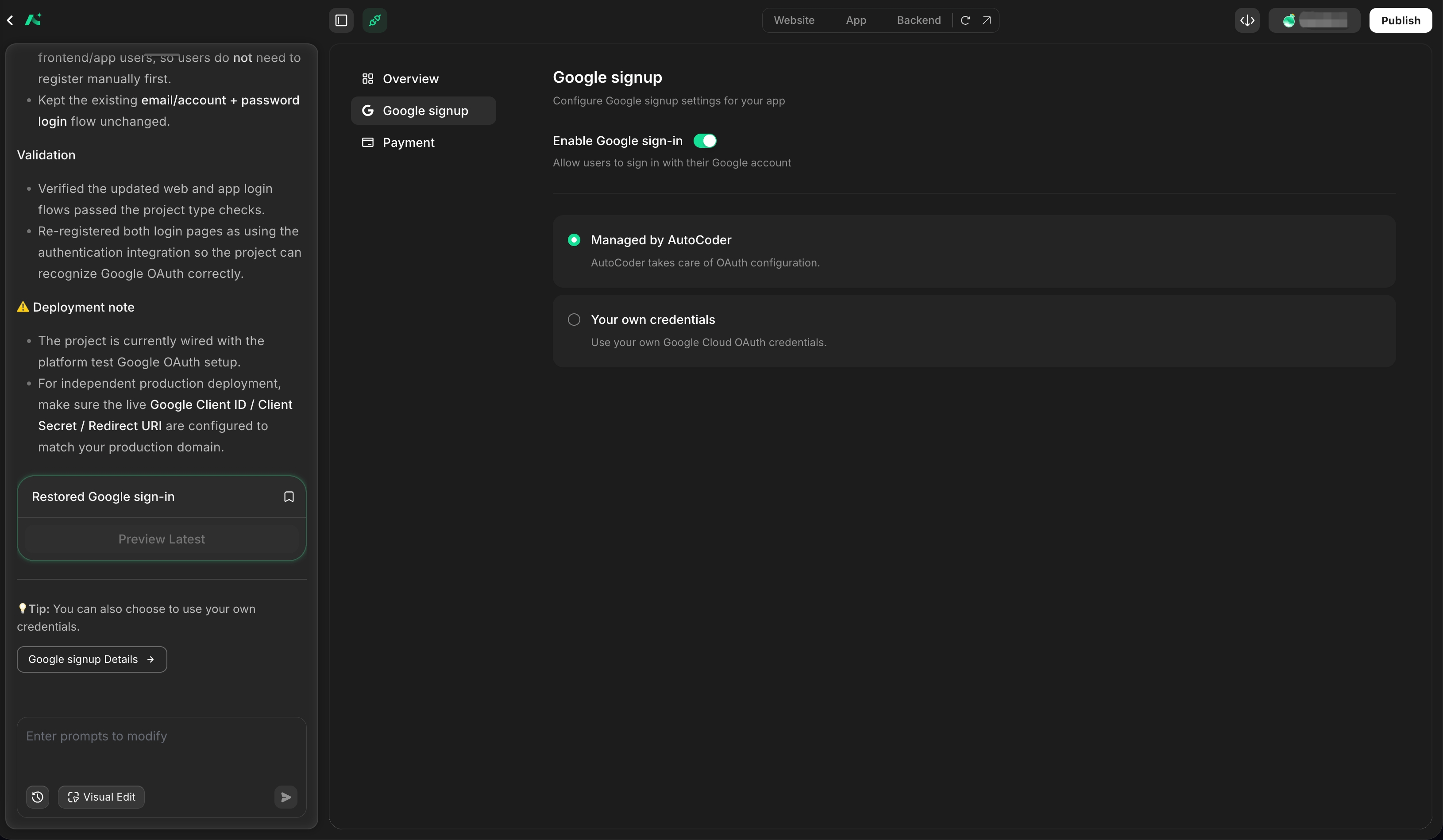1443x840 pixels.
Task: Publish the project
Action: 1401,21
